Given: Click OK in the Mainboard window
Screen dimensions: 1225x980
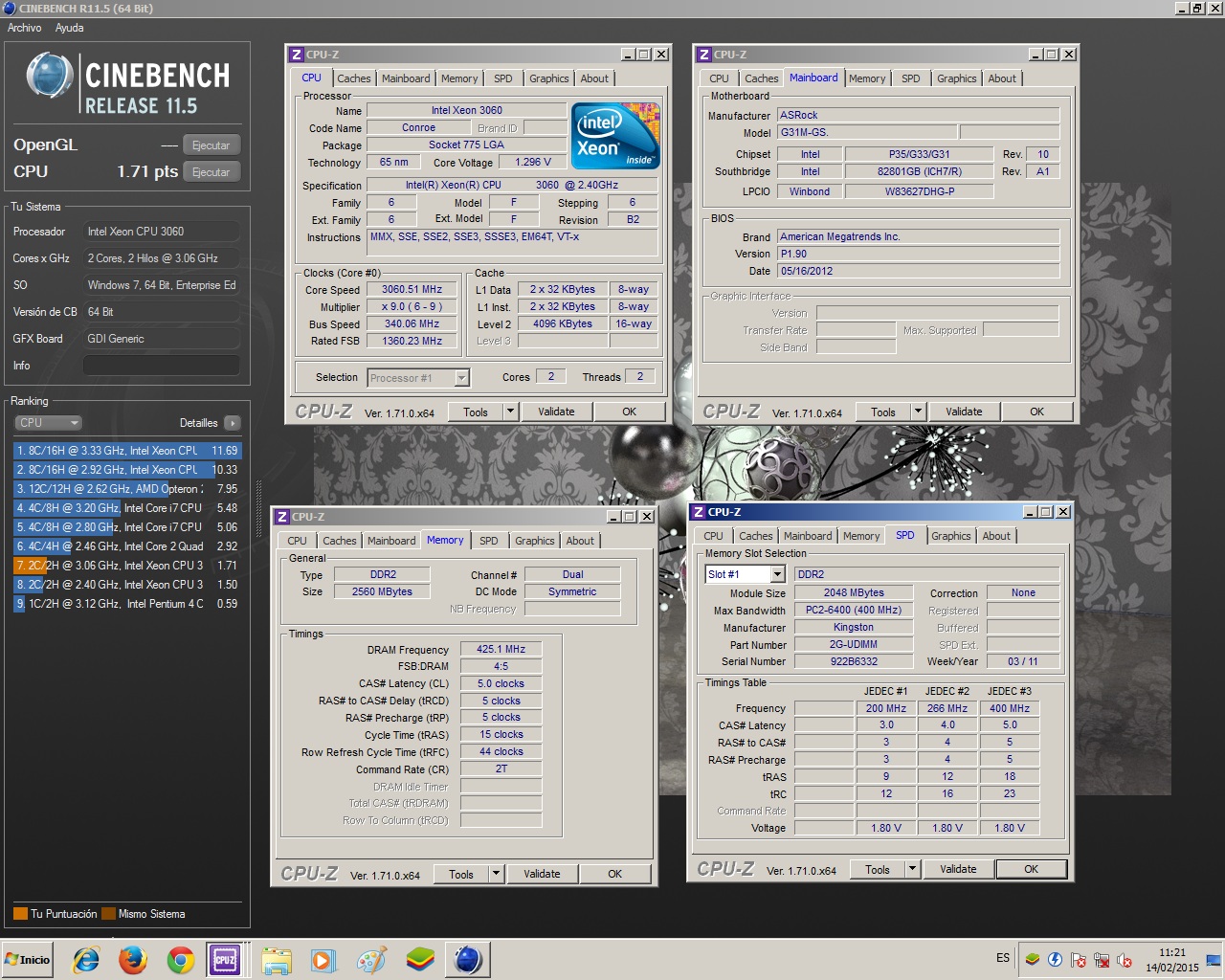Looking at the screenshot, I should click(x=1036, y=412).
